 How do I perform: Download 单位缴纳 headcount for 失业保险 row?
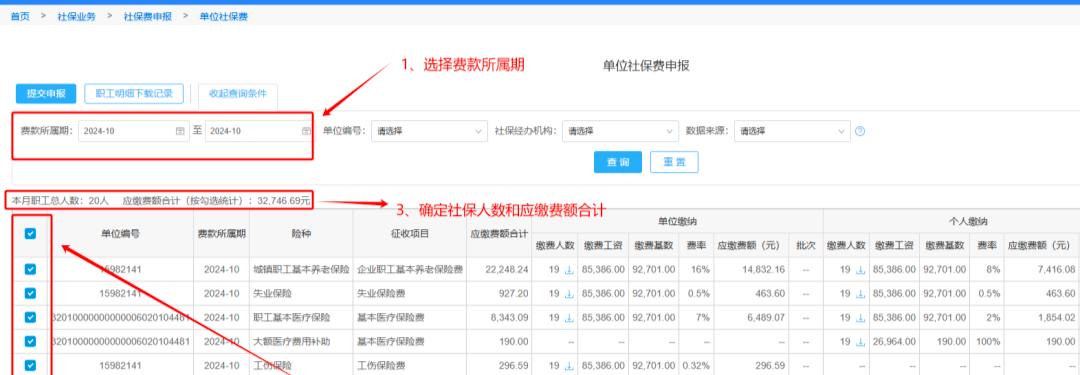click(569, 294)
